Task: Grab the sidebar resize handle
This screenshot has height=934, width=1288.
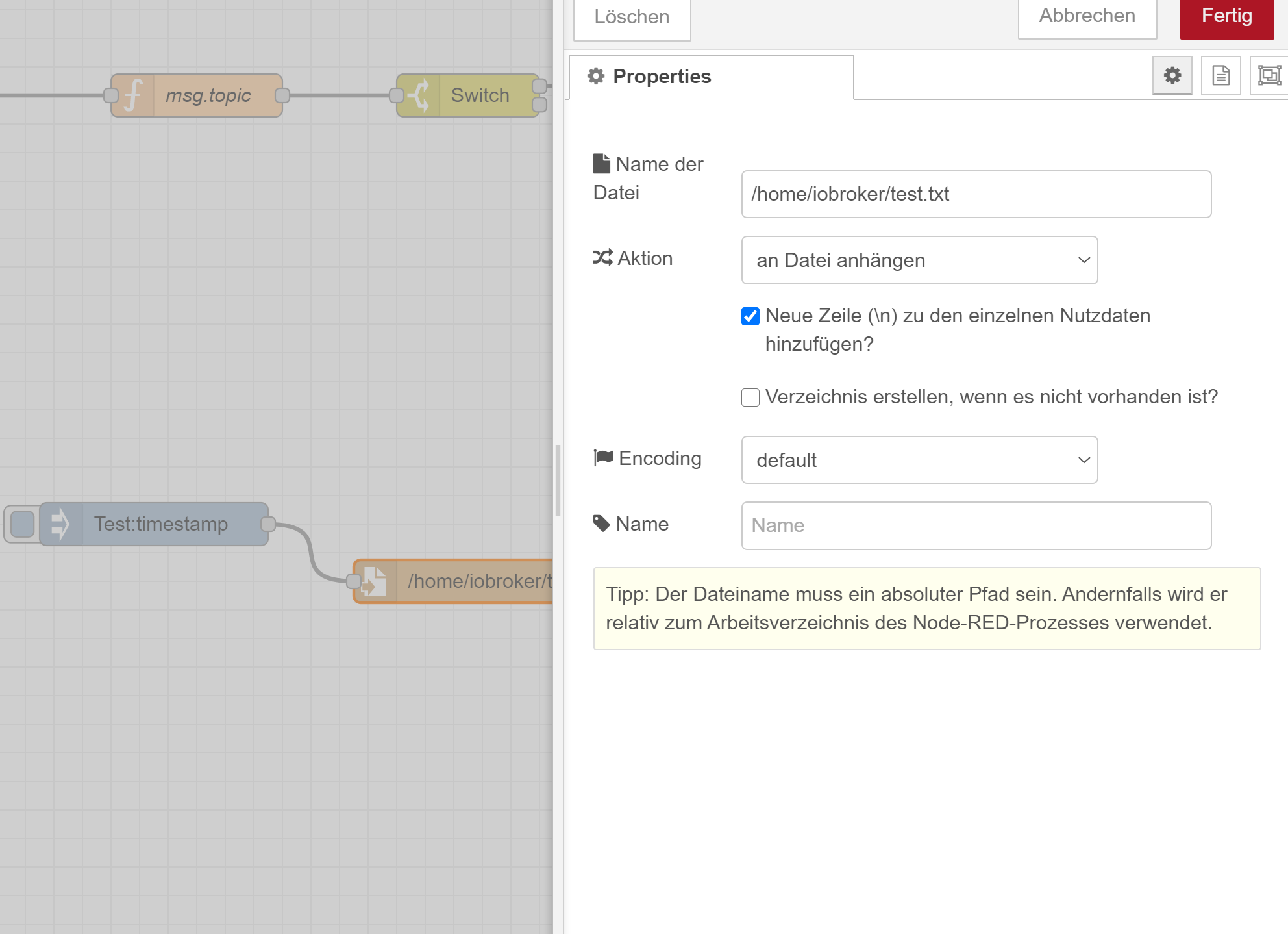Action: coord(558,481)
